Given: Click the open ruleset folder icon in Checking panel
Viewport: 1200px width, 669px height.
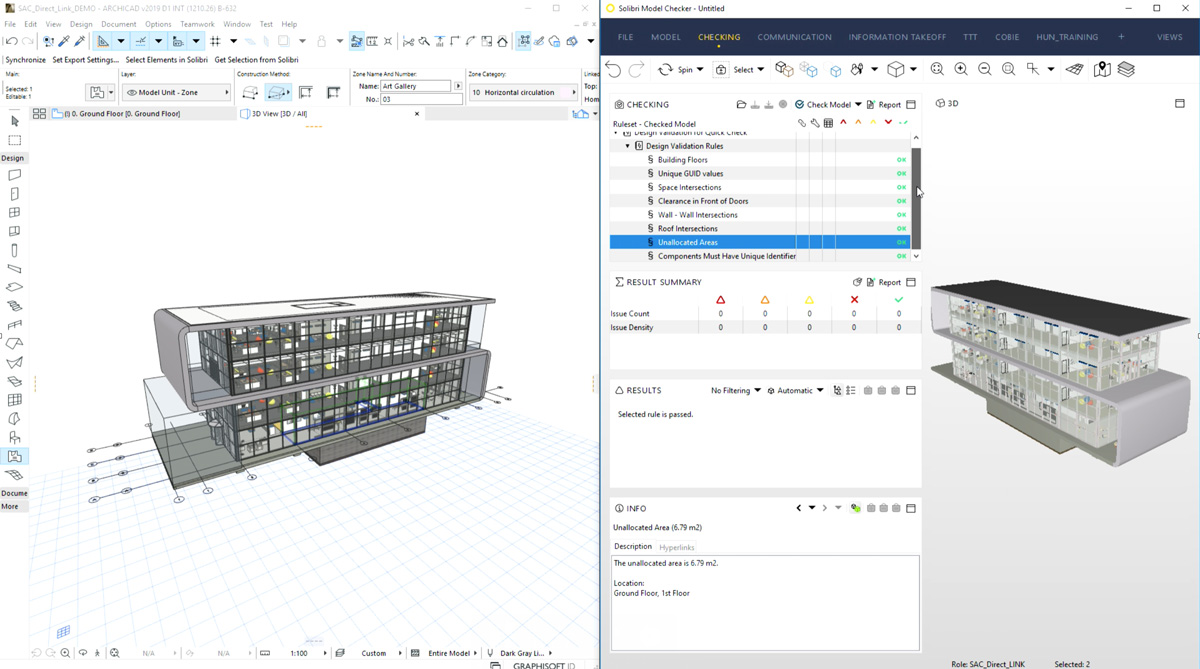Looking at the screenshot, I should (741, 104).
